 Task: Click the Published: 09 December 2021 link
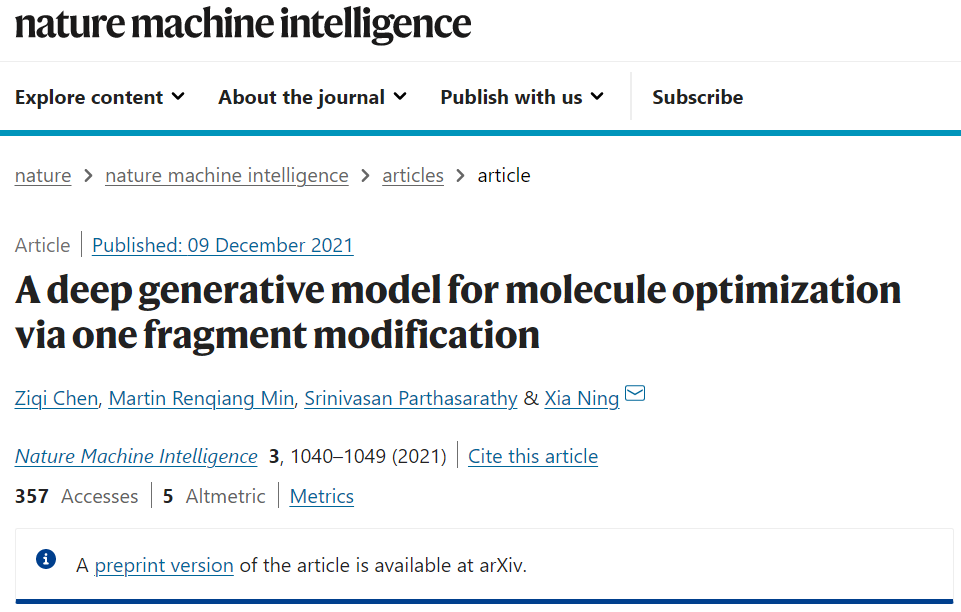tap(222, 245)
